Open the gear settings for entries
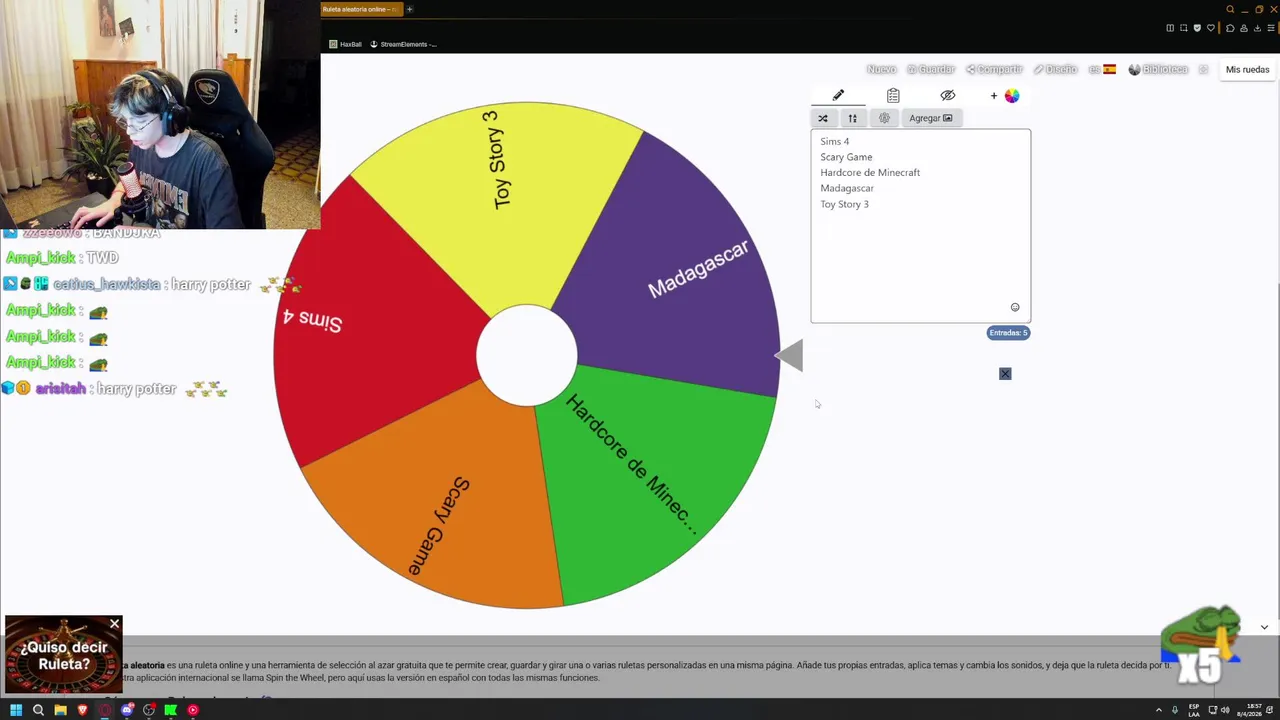Image resolution: width=1280 pixels, height=720 pixels. click(x=884, y=118)
